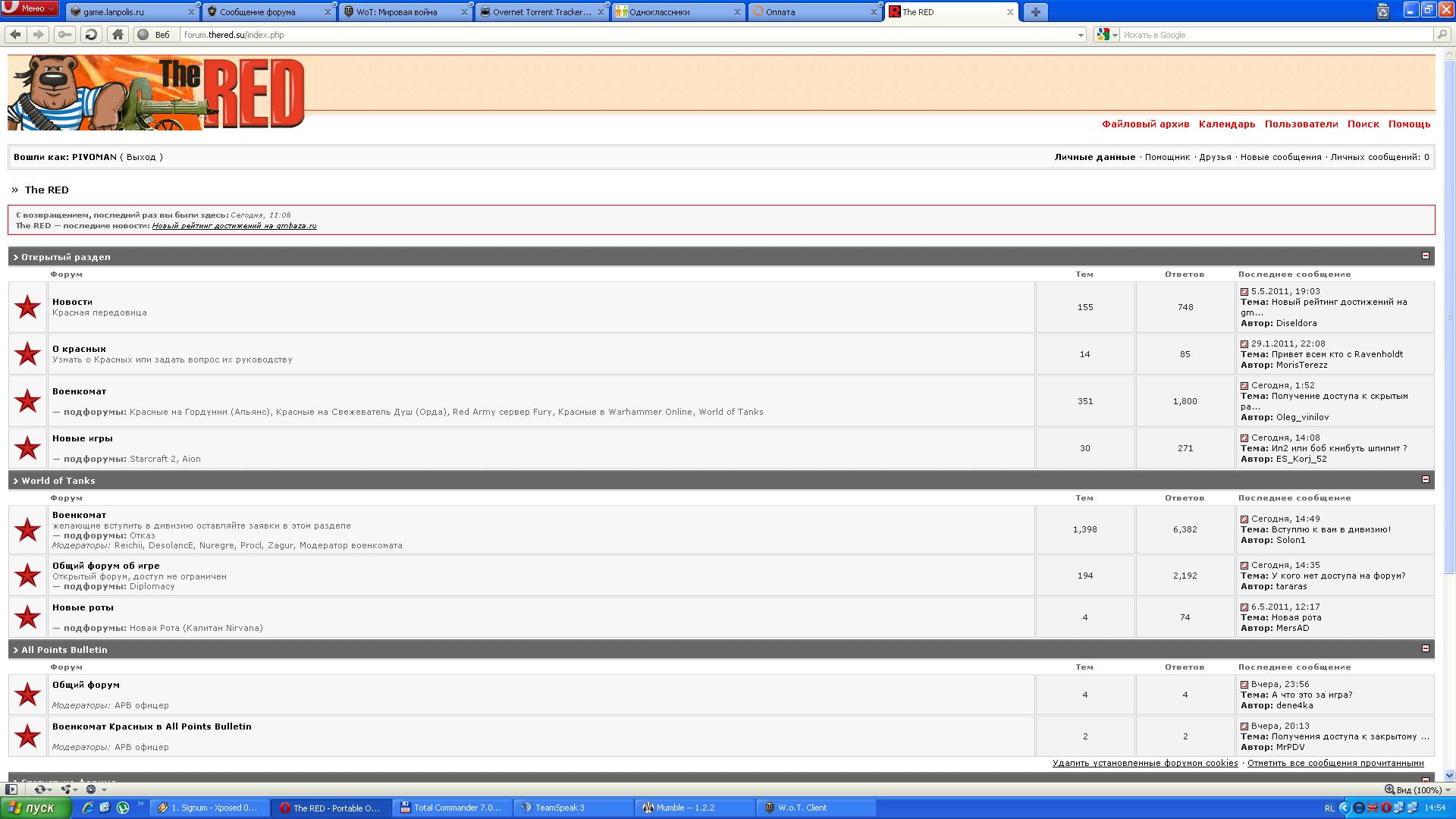Open author profile Diseldora
Viewport: 1456px width, 819px height.
tap(1296, 323)
